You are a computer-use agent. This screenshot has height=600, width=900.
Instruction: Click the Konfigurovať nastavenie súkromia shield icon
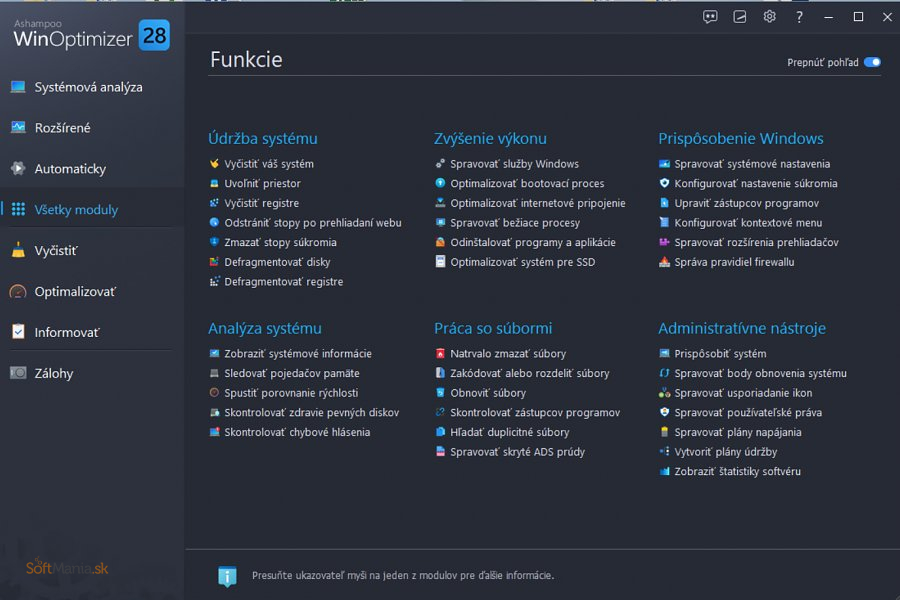click(664, 183)
